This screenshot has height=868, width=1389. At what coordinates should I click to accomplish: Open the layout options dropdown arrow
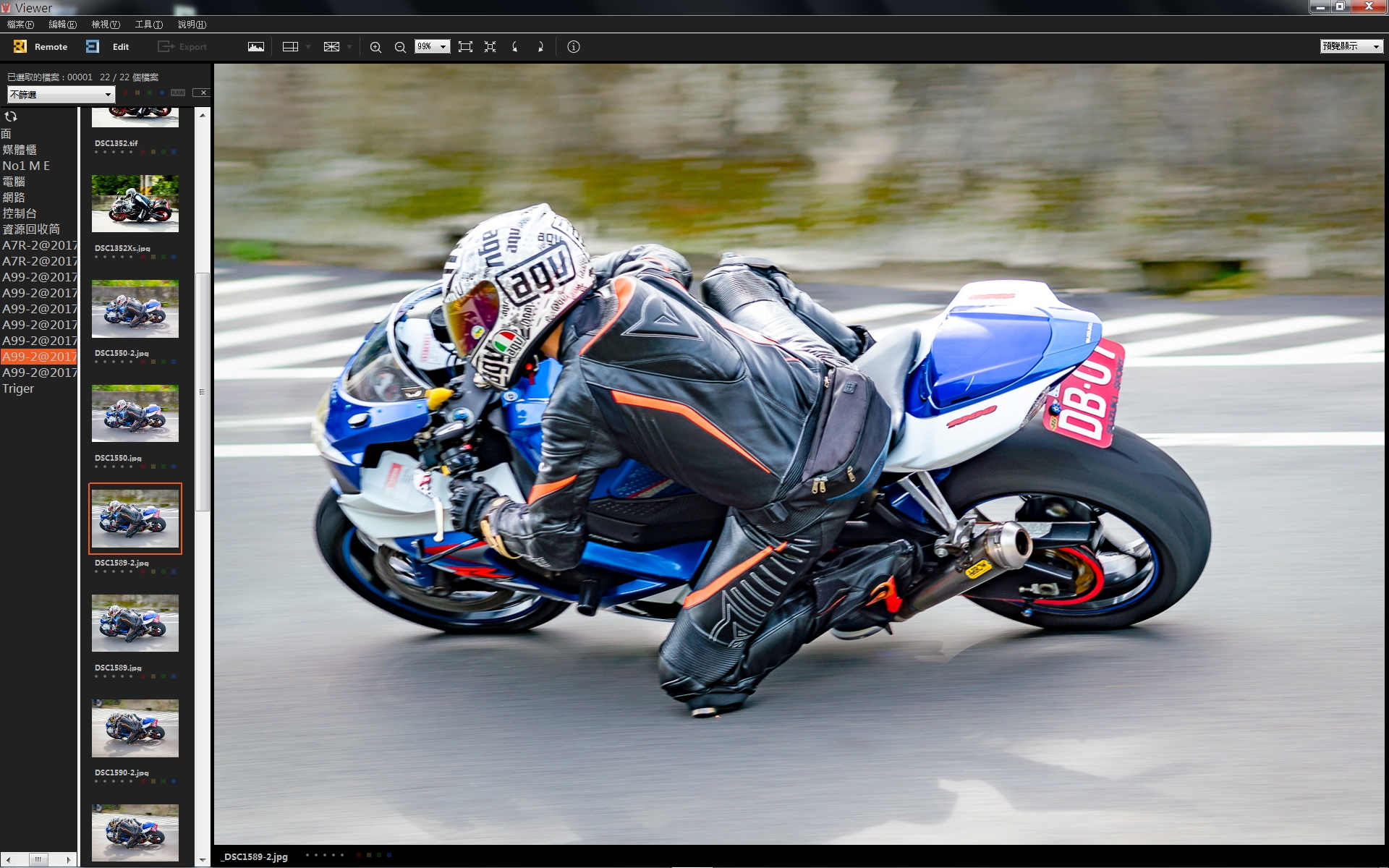pos(308,47)
